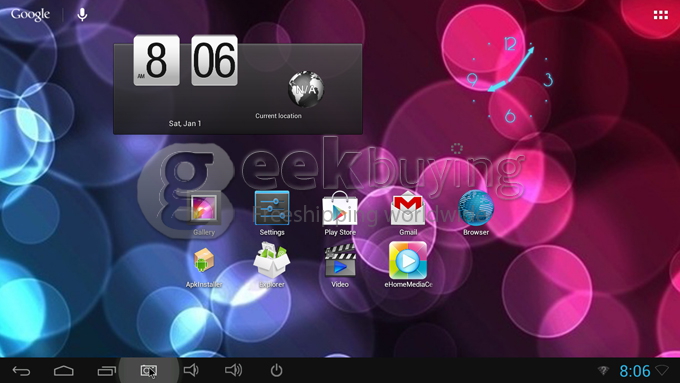
Task: Lower volume with the volume down icon
Action: pos(191,370)
